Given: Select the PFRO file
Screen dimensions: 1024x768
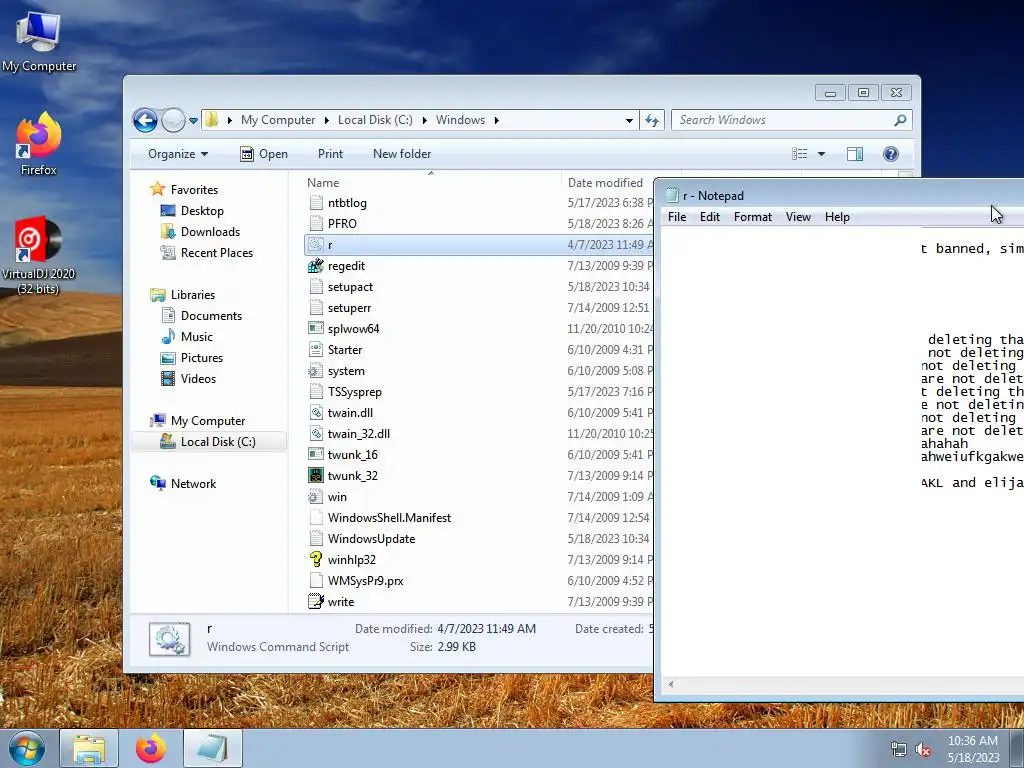Looking at the screenshot, I should click(342, 224).
